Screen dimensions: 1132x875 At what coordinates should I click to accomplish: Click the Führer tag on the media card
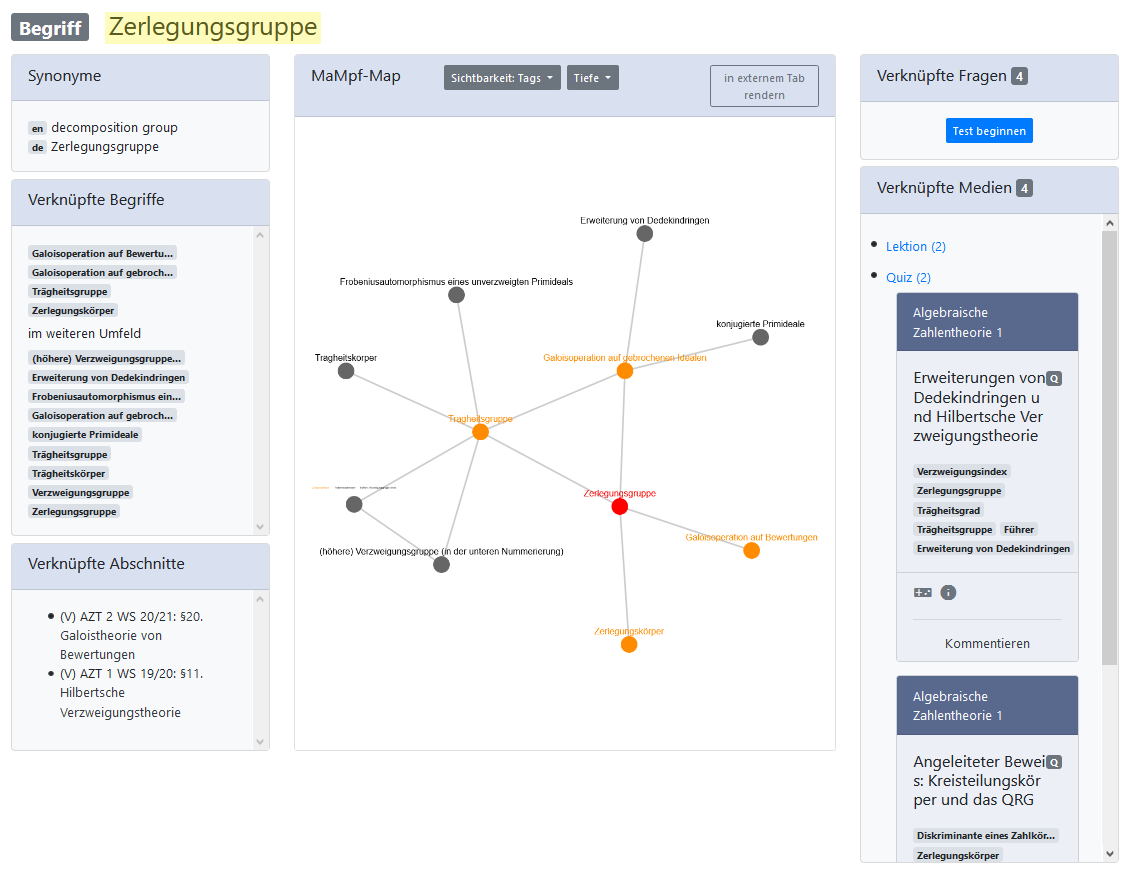1019,529
